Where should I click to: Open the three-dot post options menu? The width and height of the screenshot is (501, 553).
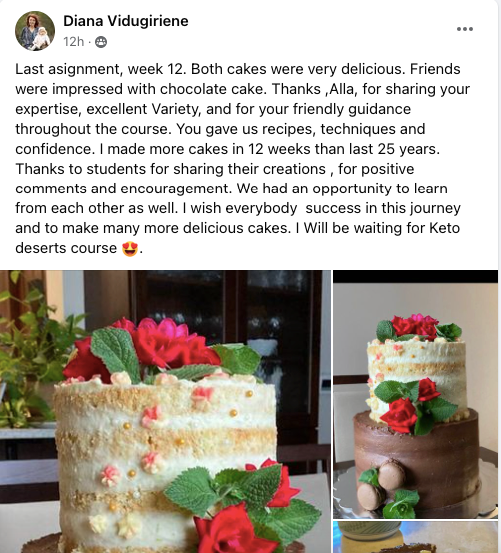pos(464,29)
